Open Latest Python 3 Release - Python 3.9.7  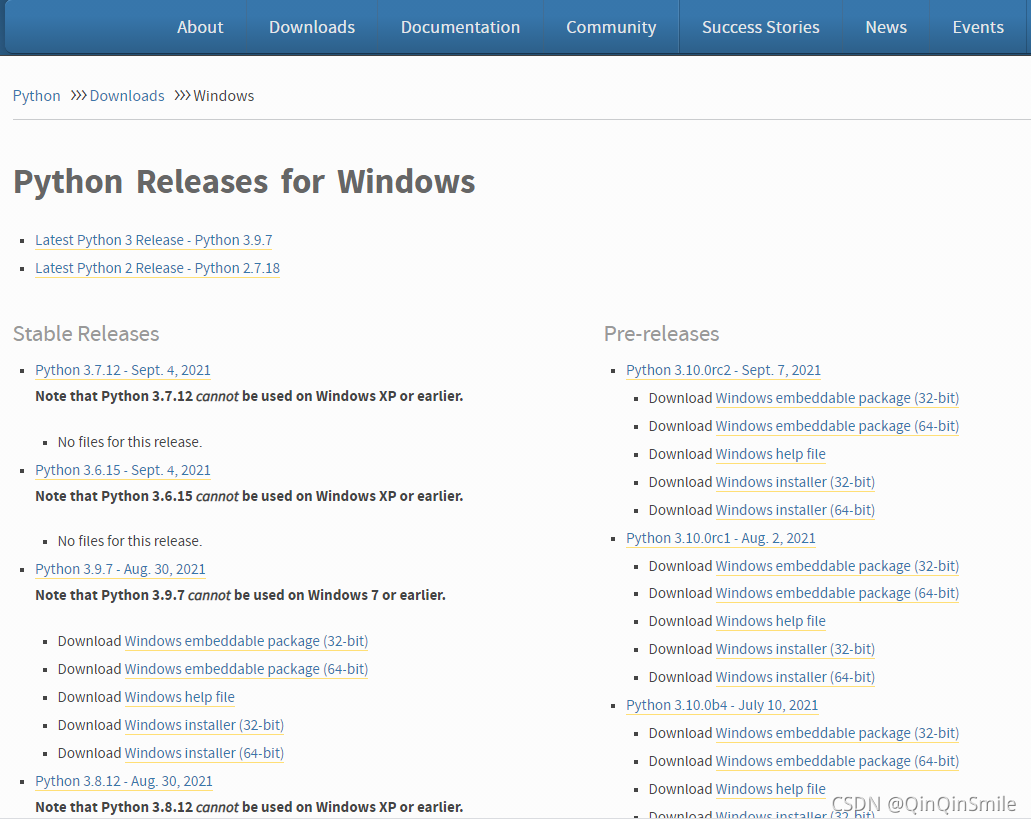coord(154,241)
